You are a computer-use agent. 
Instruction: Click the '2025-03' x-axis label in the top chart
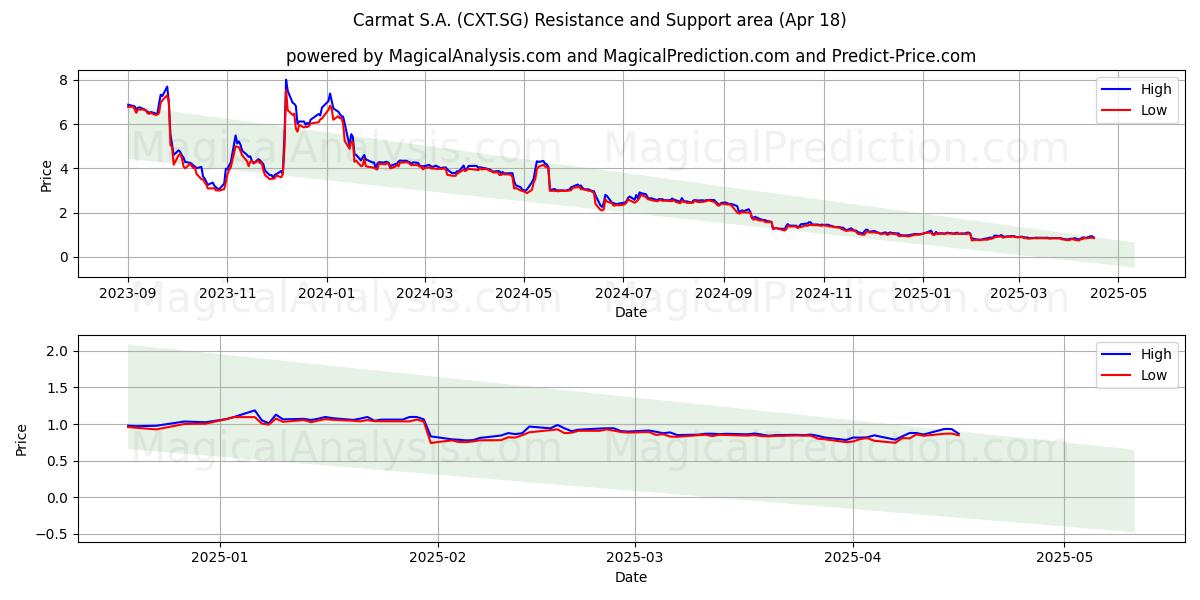(x=1019, y=292)
